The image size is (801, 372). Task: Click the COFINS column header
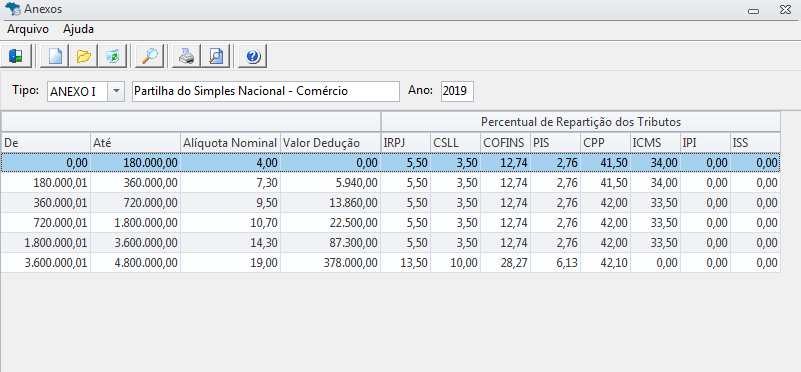tap(506, 143)
